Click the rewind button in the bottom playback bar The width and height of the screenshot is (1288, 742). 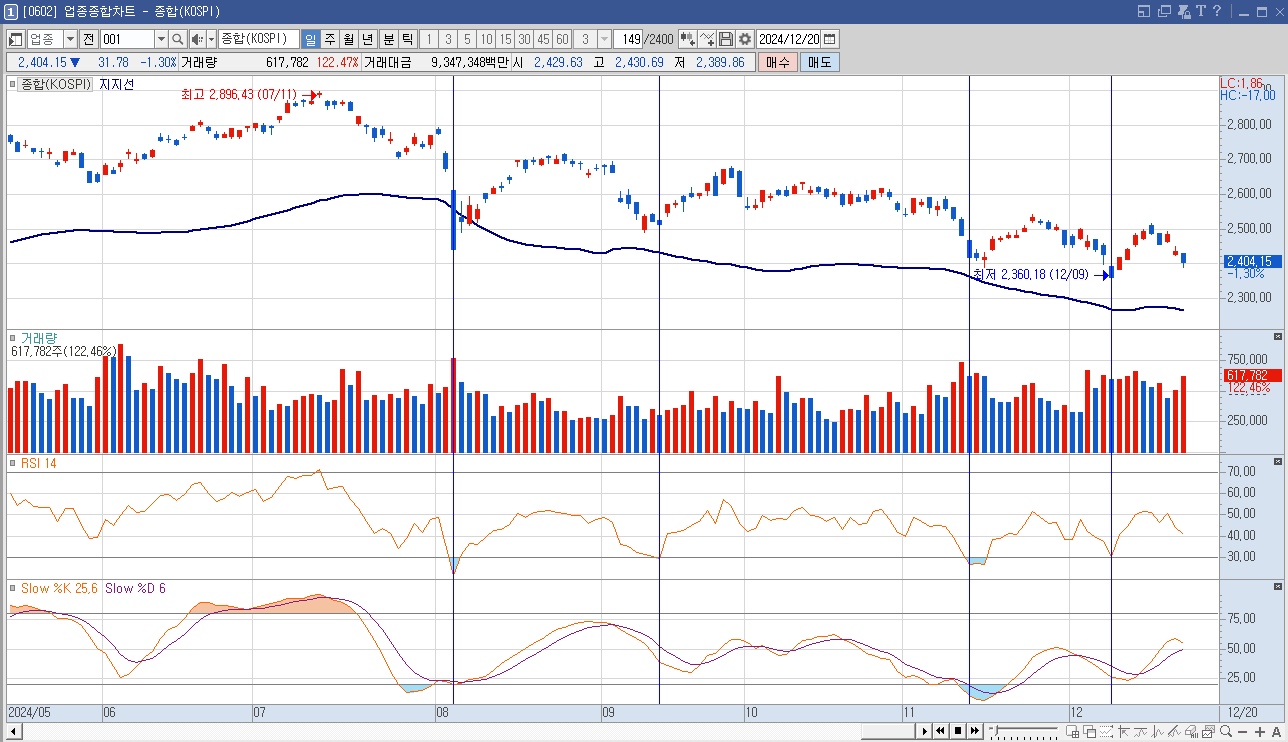click(941, 731)
